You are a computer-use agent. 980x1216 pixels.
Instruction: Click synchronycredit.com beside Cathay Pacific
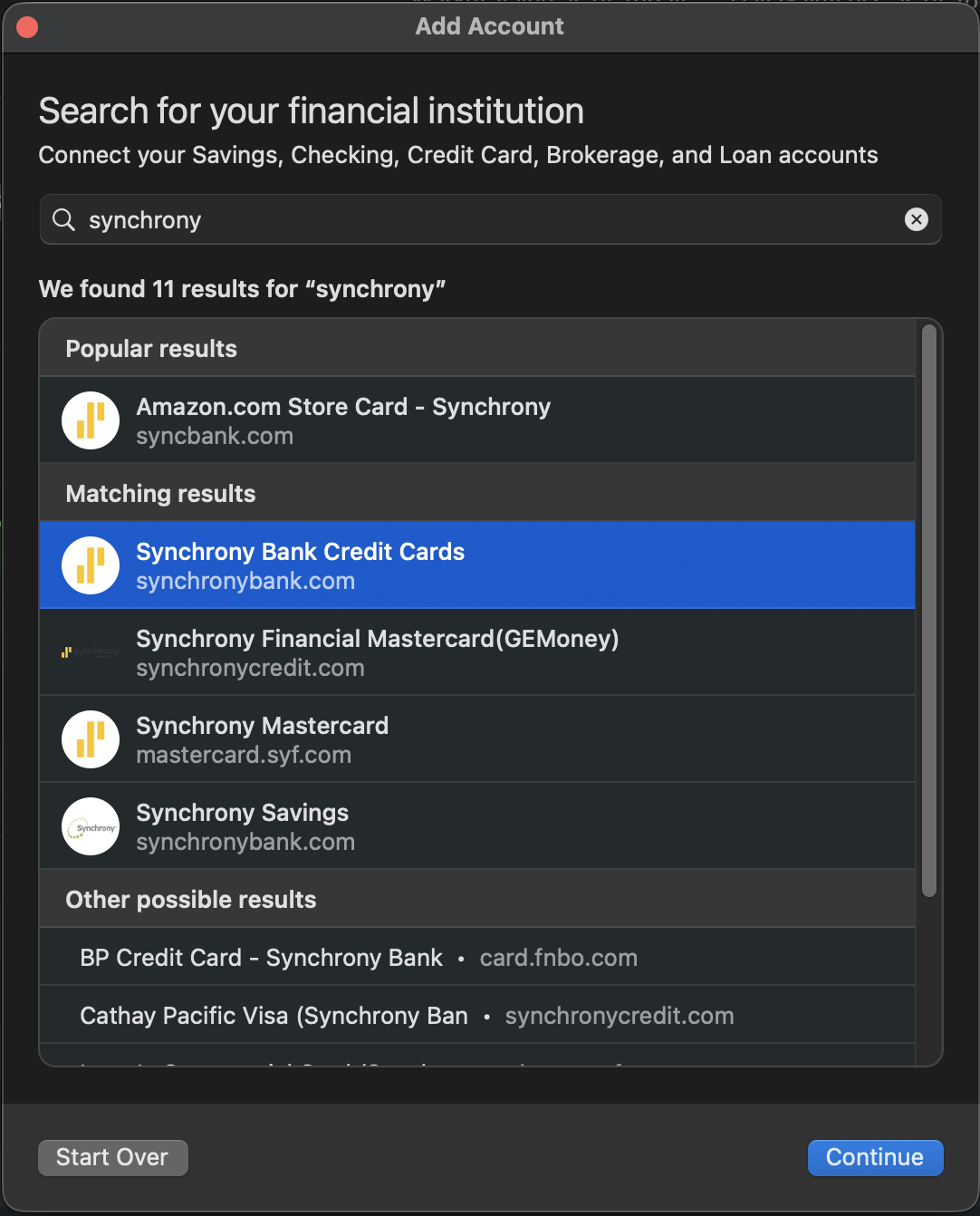coord(620,1017)
